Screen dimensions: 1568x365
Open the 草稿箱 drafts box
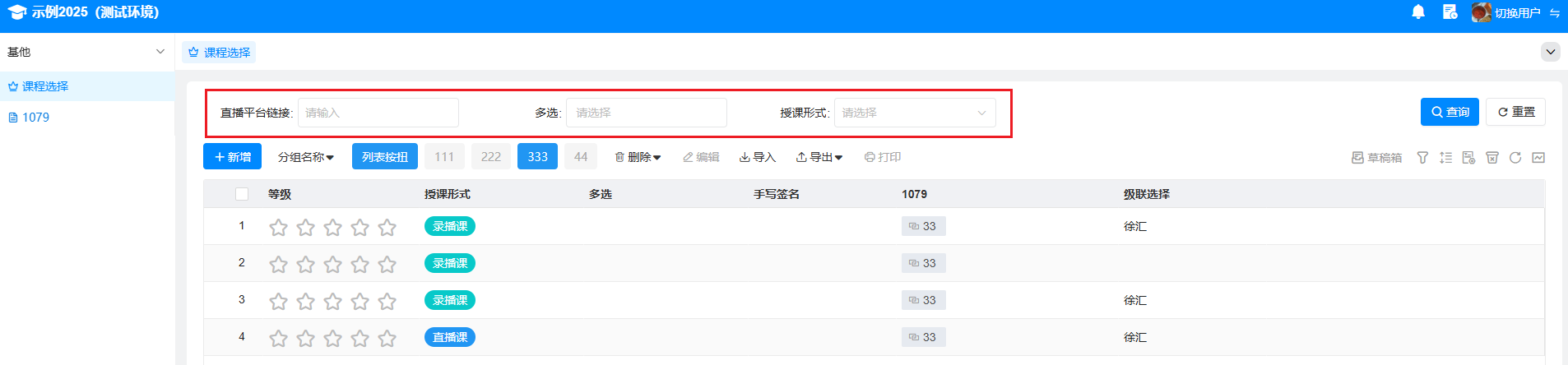(1376, 158)
